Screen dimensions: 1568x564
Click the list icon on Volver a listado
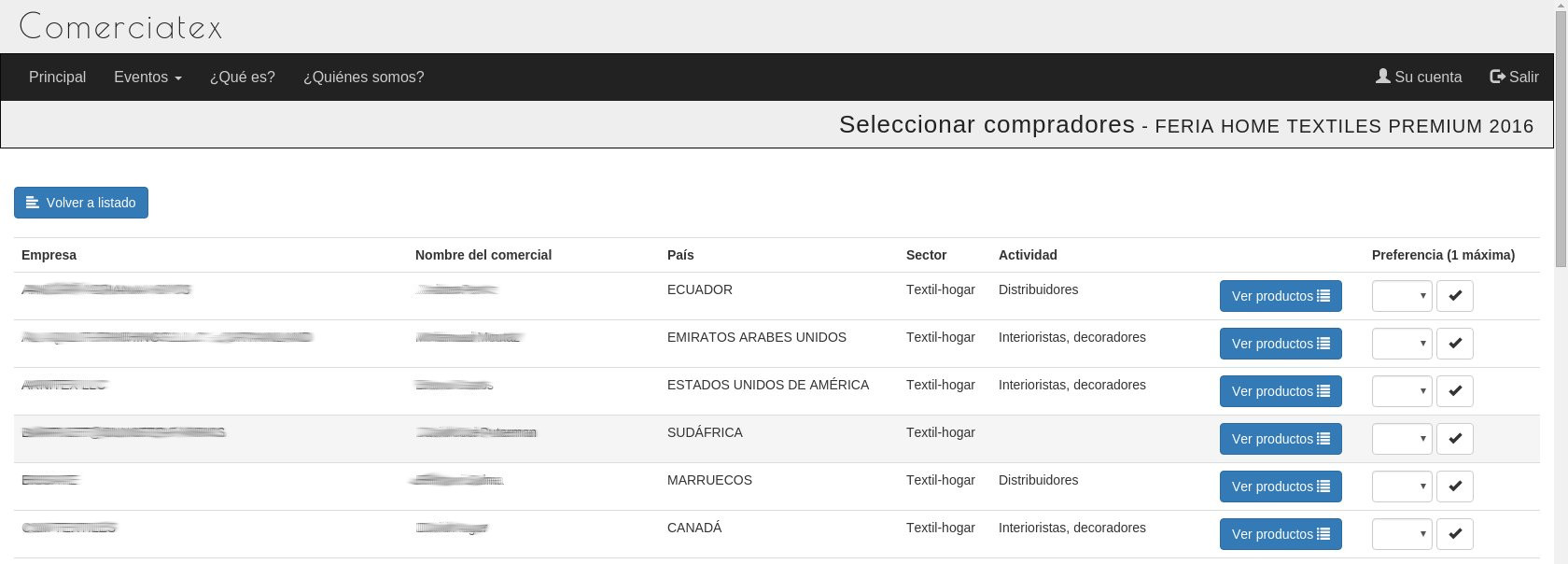tap(33, 203)
